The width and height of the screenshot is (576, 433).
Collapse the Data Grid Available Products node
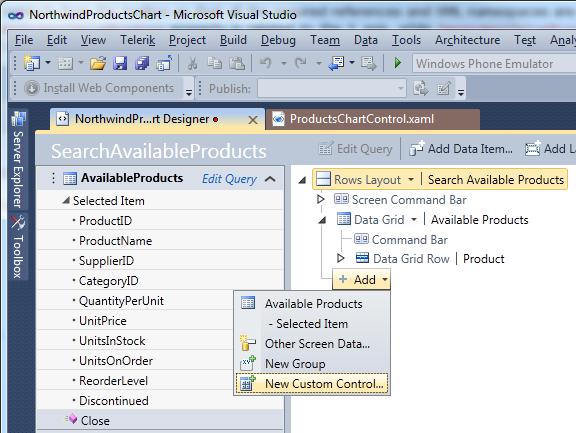(x=323, y=220)
